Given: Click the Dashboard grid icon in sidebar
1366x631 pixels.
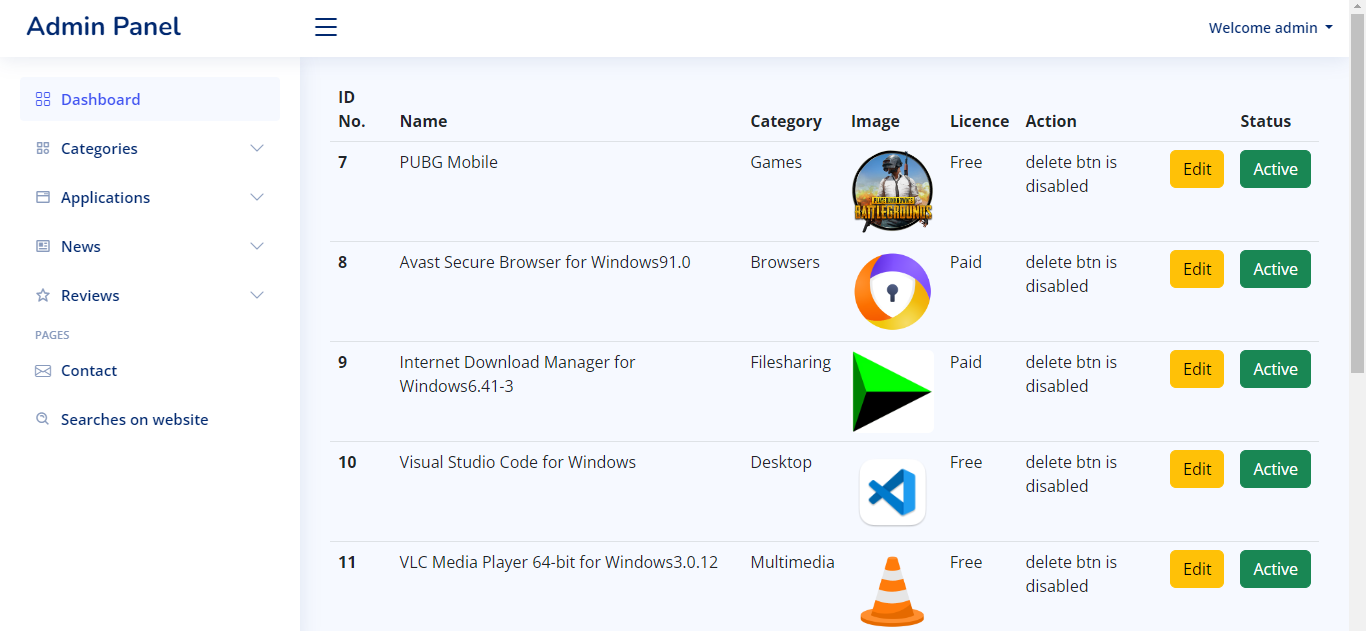Looking at the screenshot, I should 42,99.
